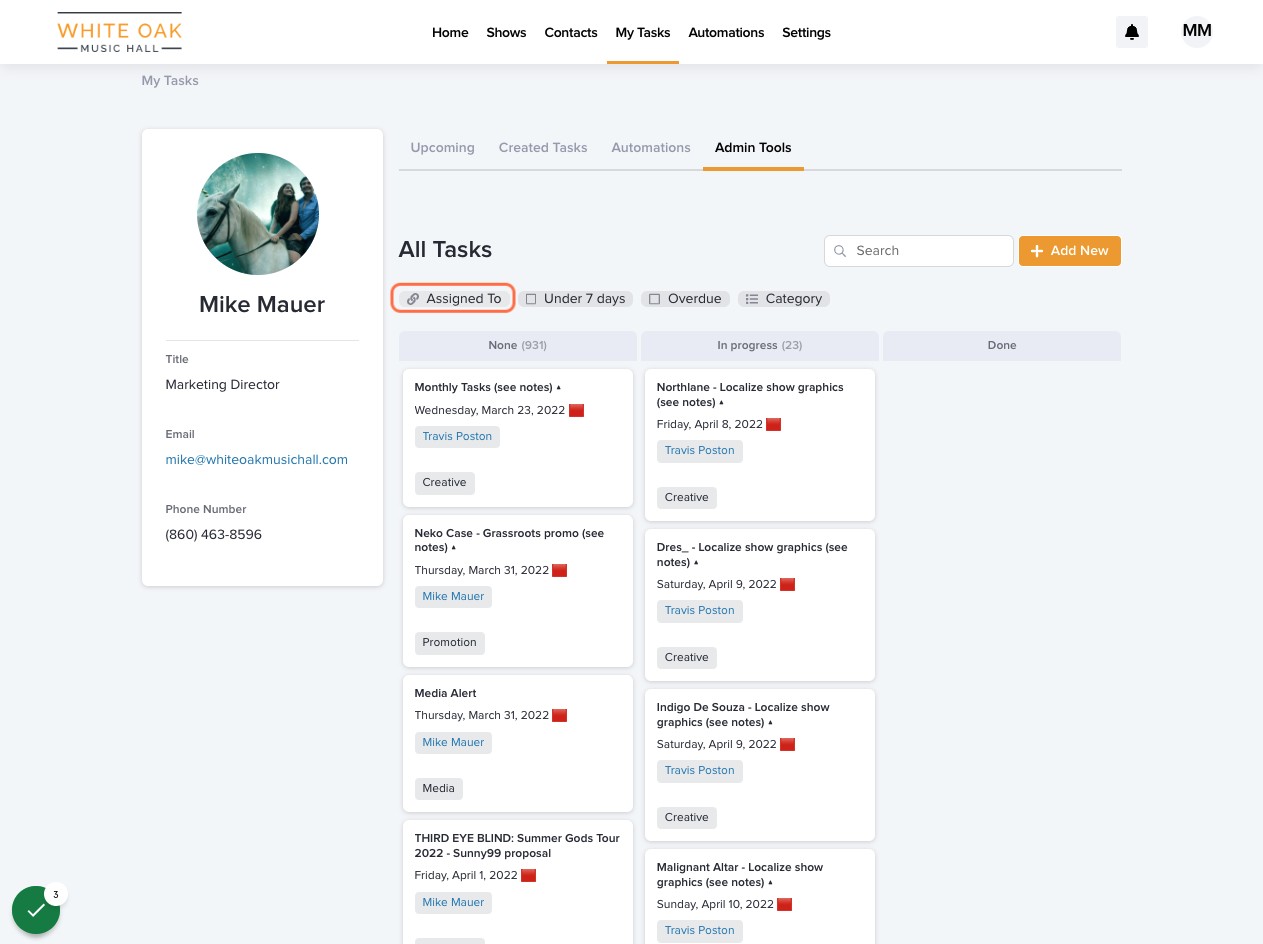Screen dimensions: 1263x944
Task: Click Travis Poston on Dres_ card
Action: [699, 610]
